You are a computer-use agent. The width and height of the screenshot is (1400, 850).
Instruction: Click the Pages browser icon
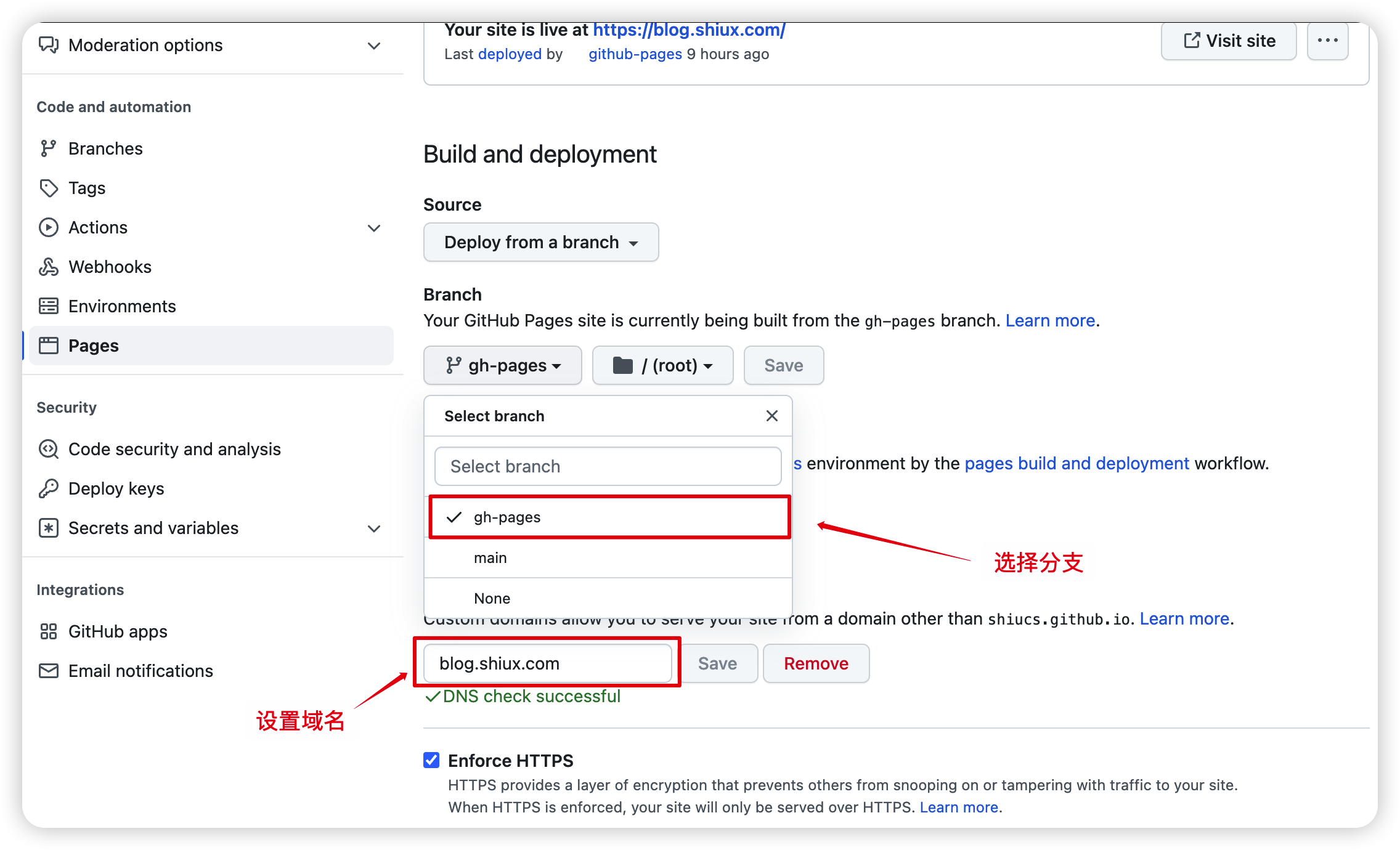(49, 346)
